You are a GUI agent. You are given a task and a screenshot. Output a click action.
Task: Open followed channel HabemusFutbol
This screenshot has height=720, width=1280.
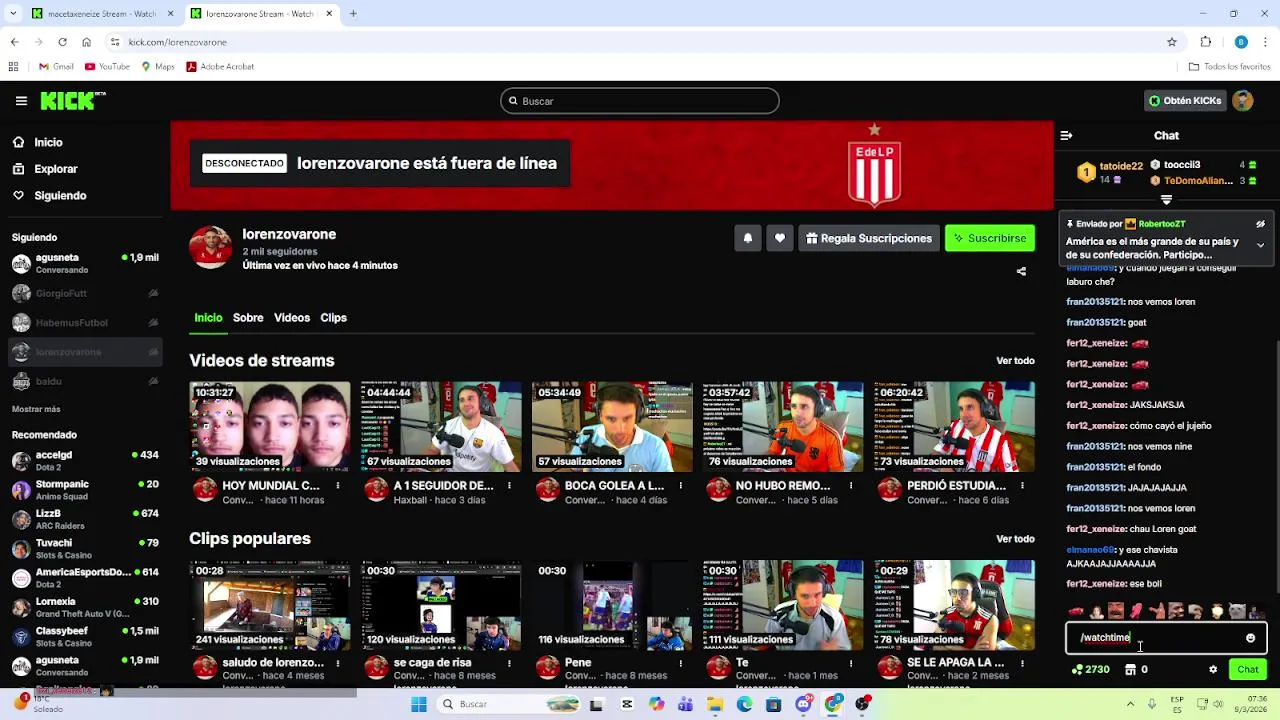point(85,323)
